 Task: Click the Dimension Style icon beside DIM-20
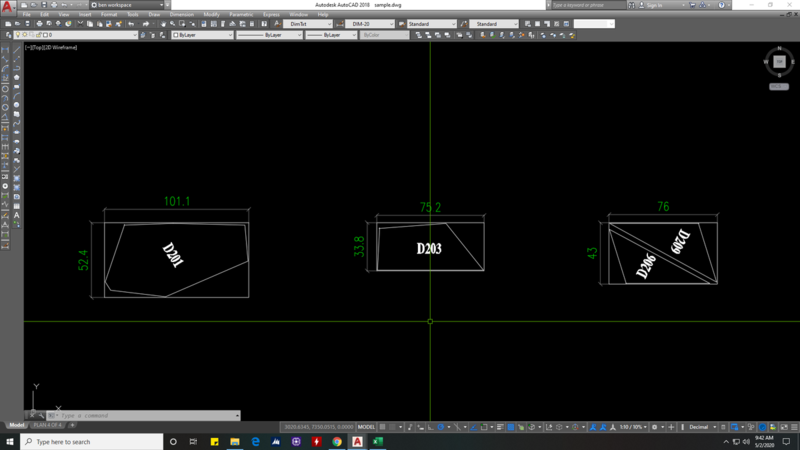(339, 24)
